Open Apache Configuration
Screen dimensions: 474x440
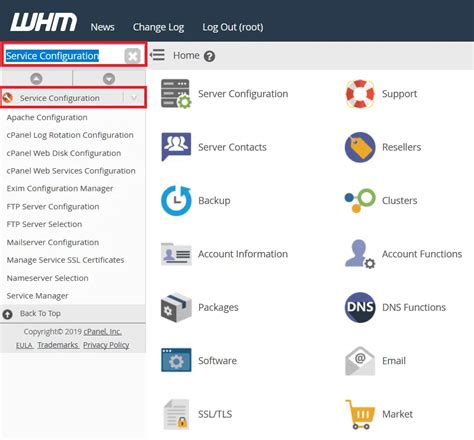(47, 117)
